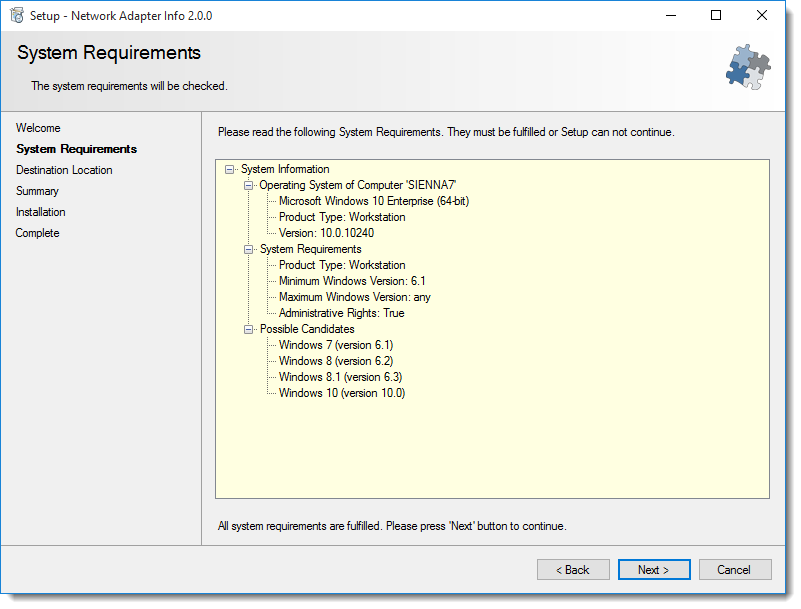Select Summary step in sidebar
This screenshot has height=609, width=801.
tap(37, 191)
